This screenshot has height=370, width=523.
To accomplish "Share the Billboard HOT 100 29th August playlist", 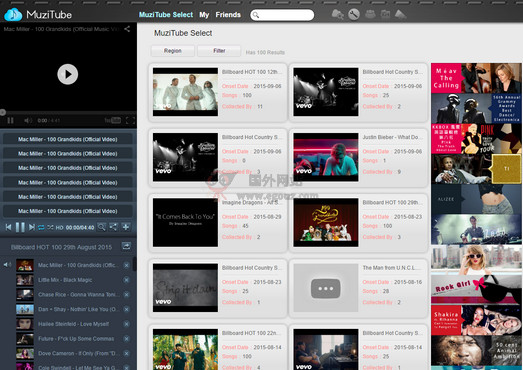I will pyautogui.click(x=126, y=247).
